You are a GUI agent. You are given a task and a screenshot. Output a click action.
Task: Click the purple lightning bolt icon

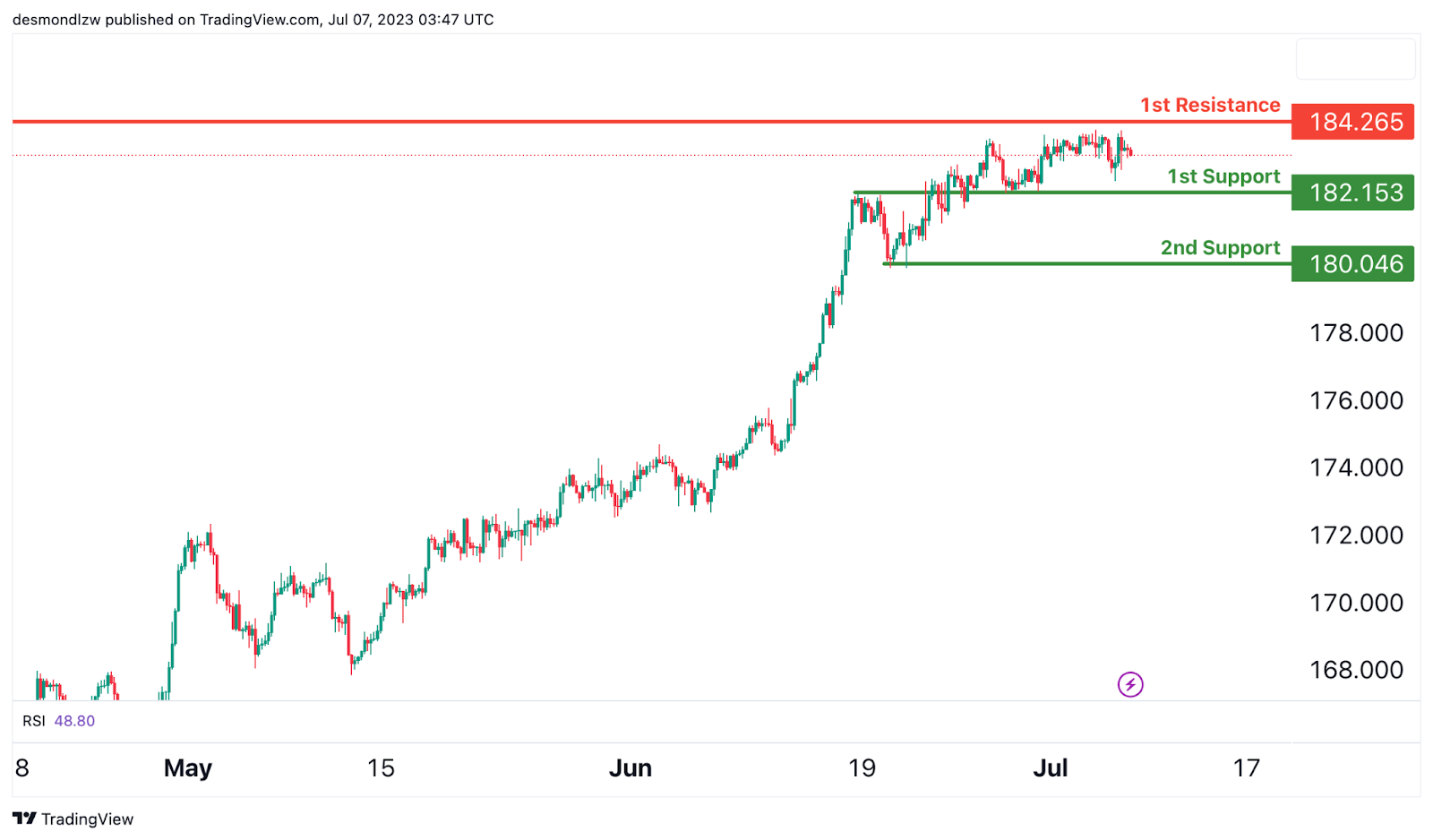[x=1130, y=685]
